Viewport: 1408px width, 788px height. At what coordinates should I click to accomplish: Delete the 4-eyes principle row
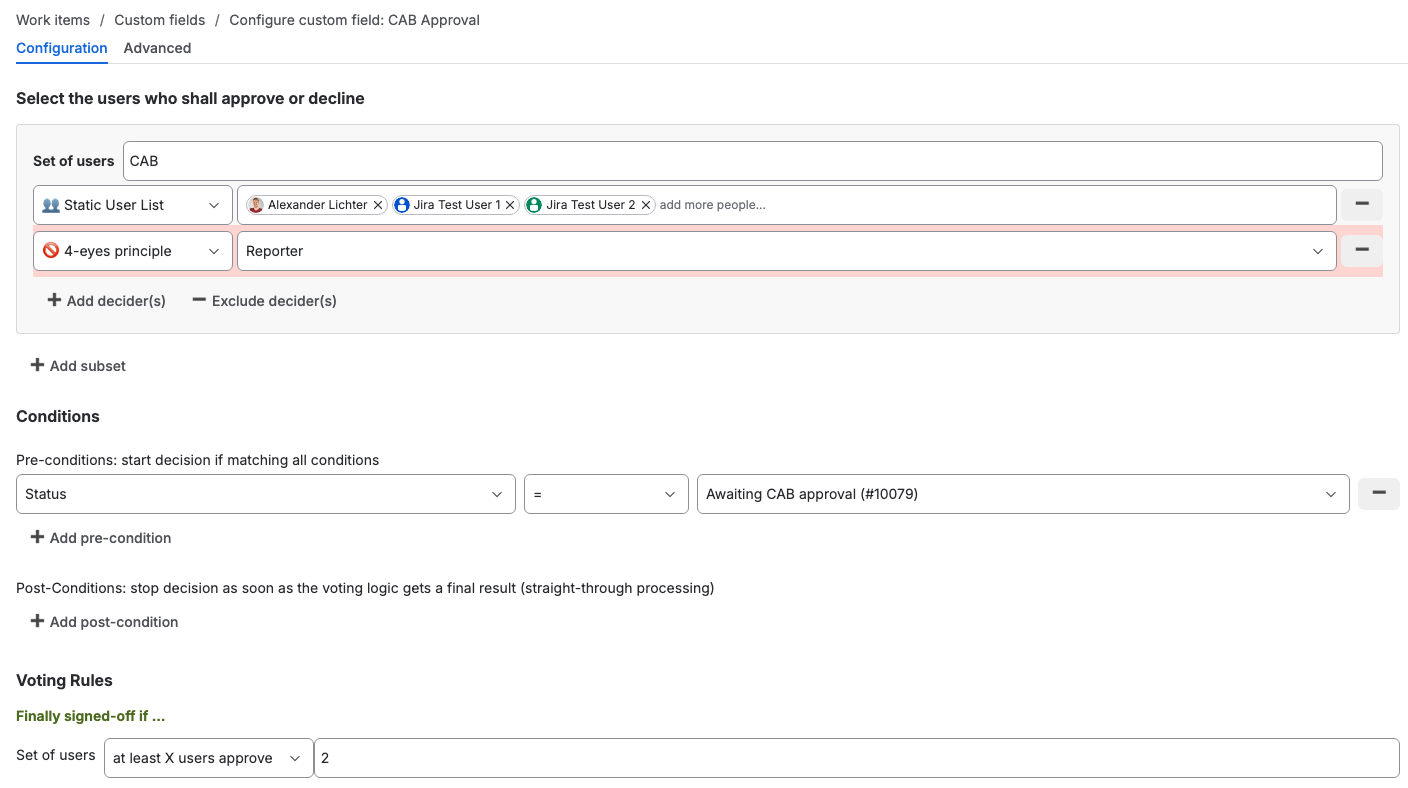point(1361,251)
